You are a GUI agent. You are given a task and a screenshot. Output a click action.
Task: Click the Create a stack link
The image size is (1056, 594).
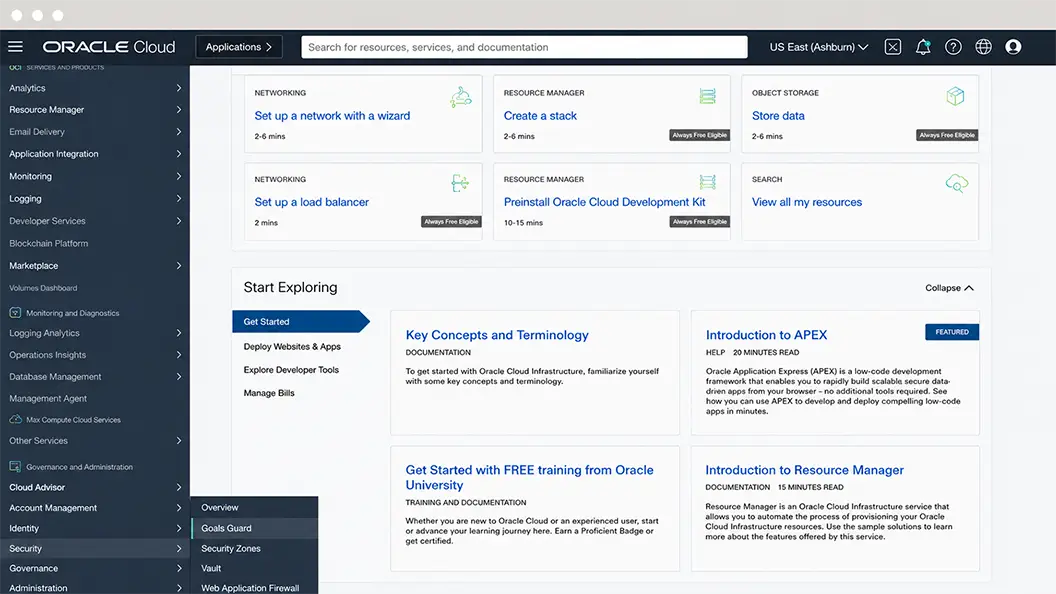(x=540, y=115)
